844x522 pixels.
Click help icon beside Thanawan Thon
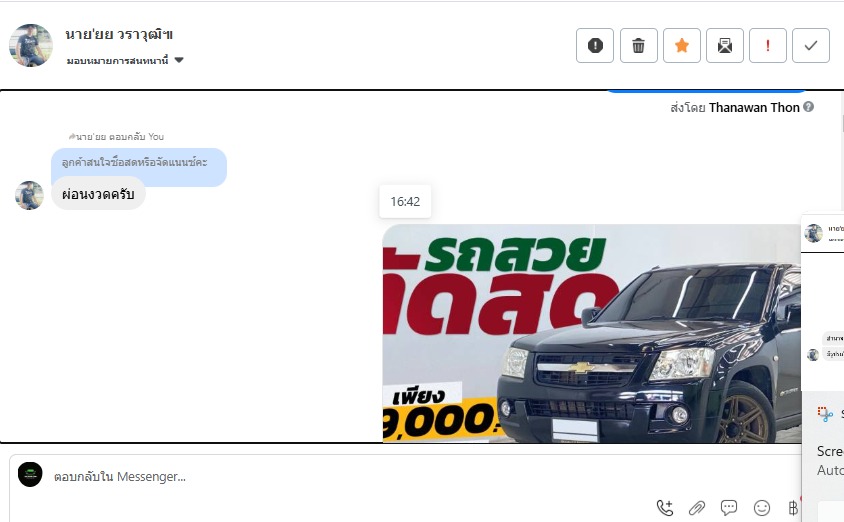(x=808, y=107)
